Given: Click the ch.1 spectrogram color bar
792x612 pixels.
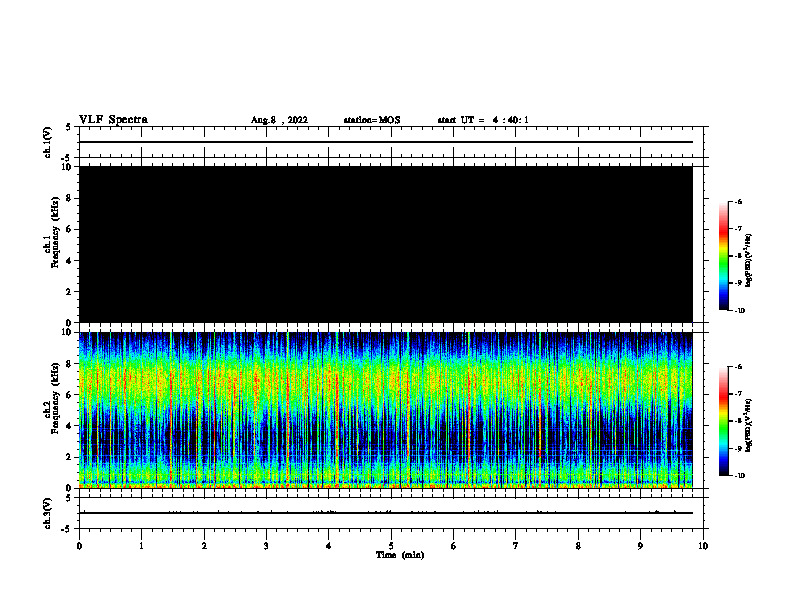Looking at the screenshot, I should pos(723,256).
